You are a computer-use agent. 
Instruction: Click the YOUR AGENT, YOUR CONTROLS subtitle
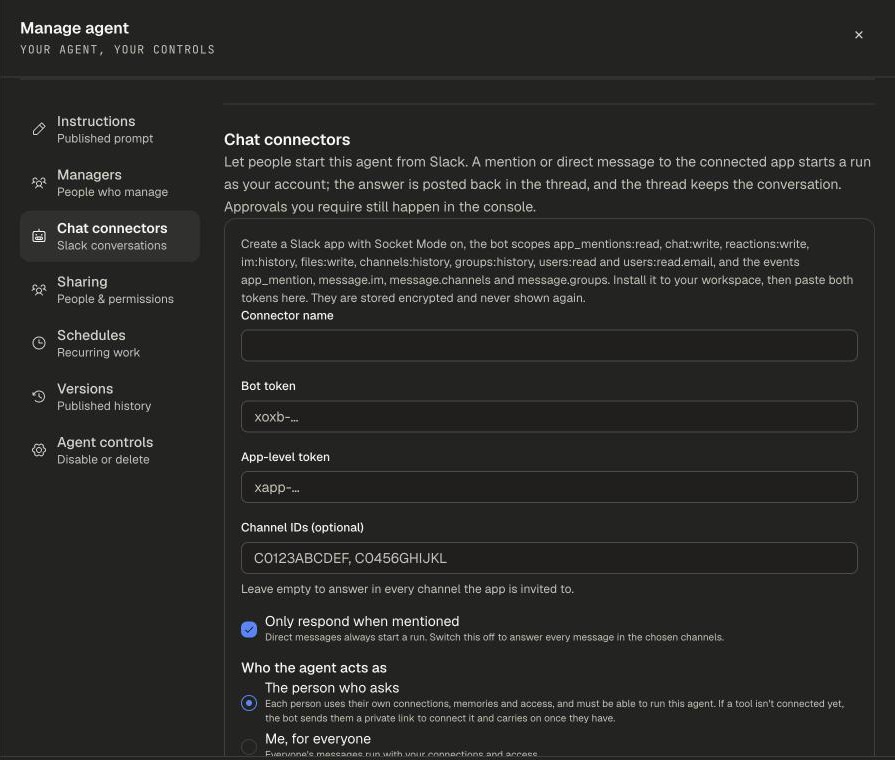(x=118, y=50)
